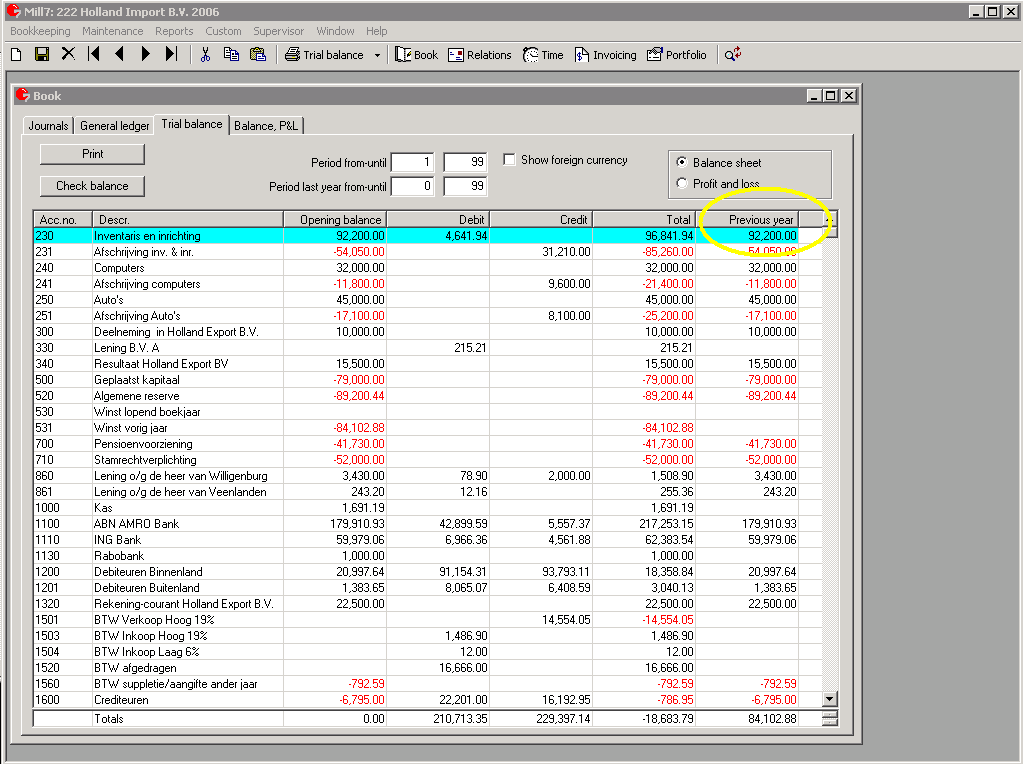Viewport: 1023px width, 764px height.
Task: Open the Custom menu
Action: point(223,31)
